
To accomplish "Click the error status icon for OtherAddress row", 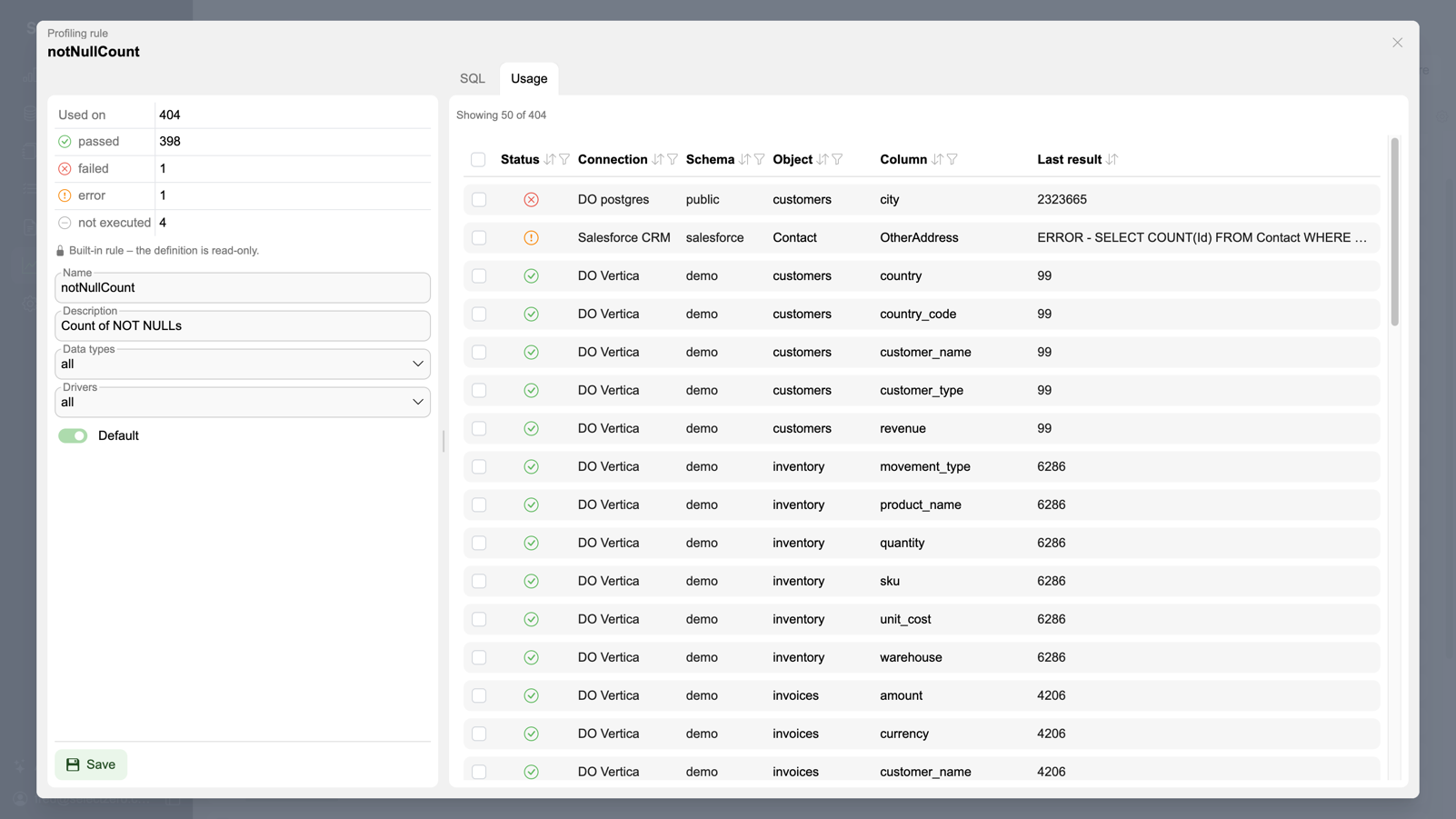I will pos(531,237).
